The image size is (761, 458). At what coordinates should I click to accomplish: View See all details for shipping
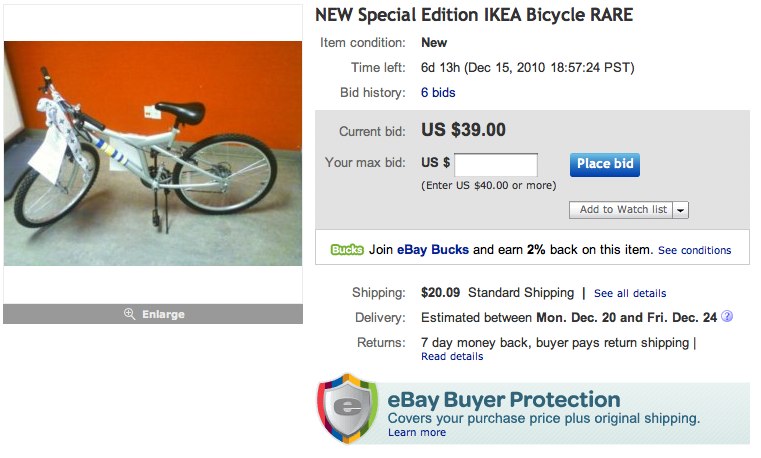pos(630,294)
